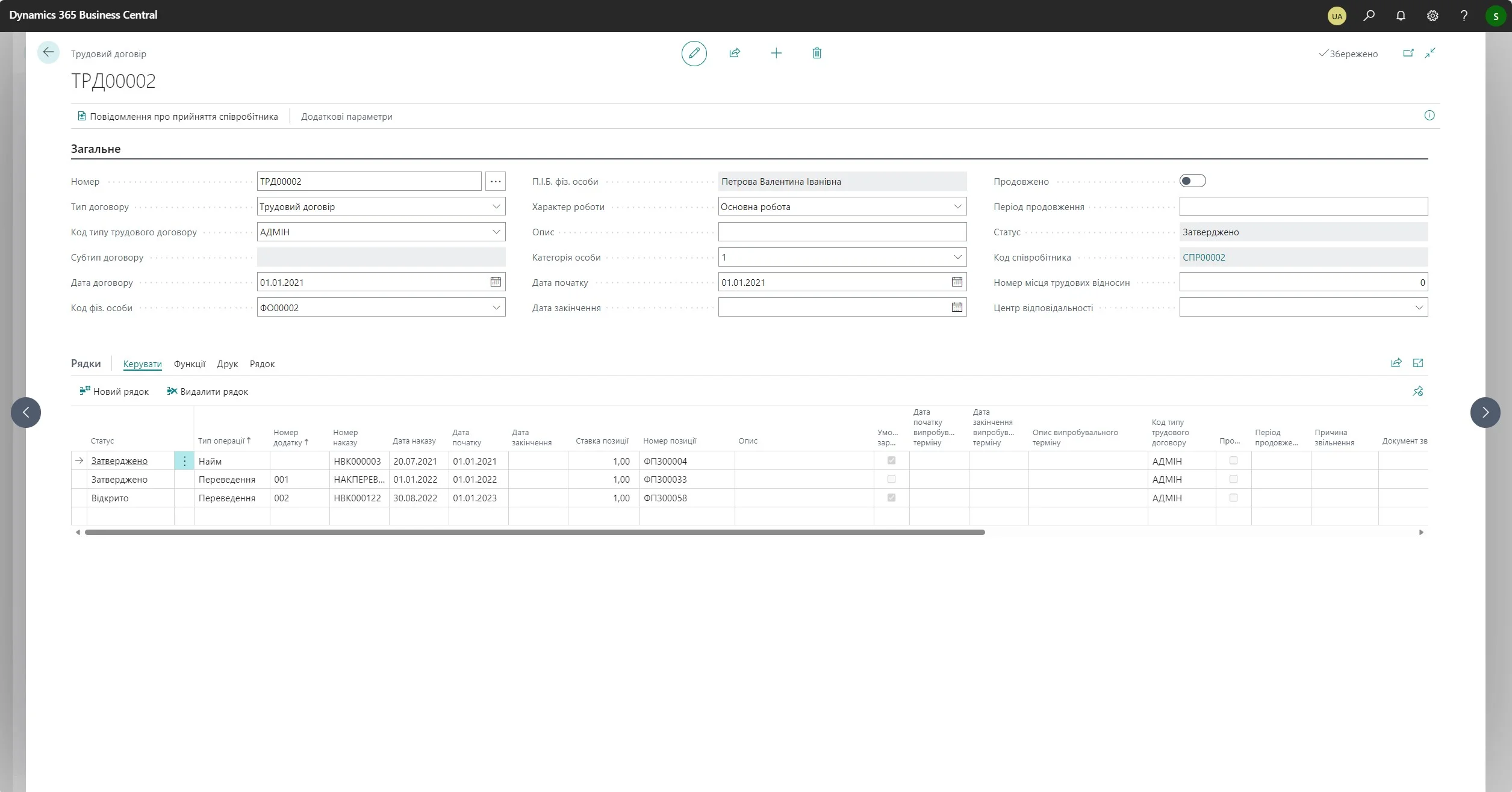Viewport: 1512px width, 792px height.
Task: Toggle the Продовжено switch
Action: [1192, 181]
